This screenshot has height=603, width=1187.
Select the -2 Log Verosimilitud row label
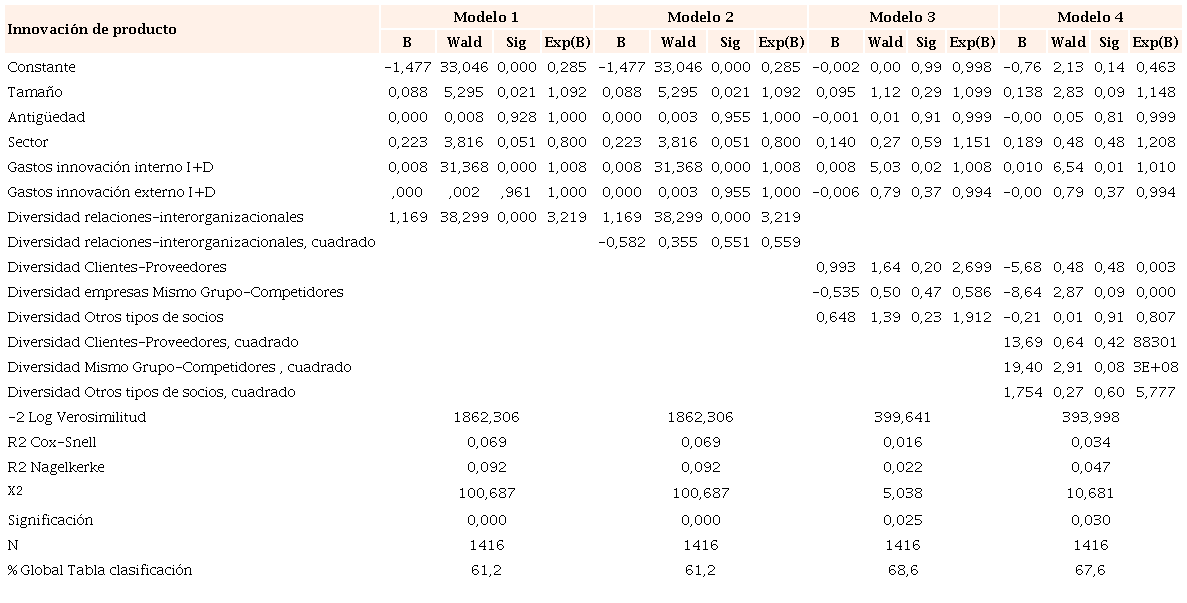click(77, 417)
